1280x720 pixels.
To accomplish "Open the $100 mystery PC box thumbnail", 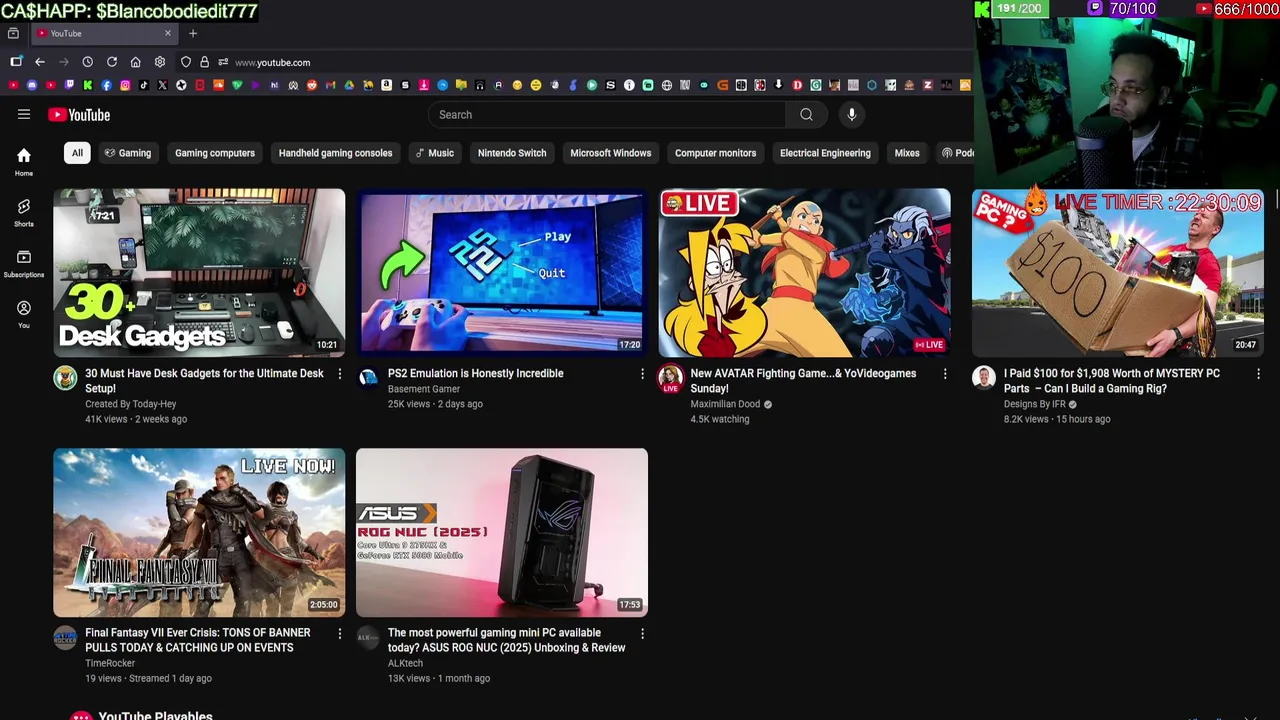I will tap(1118, 273).
